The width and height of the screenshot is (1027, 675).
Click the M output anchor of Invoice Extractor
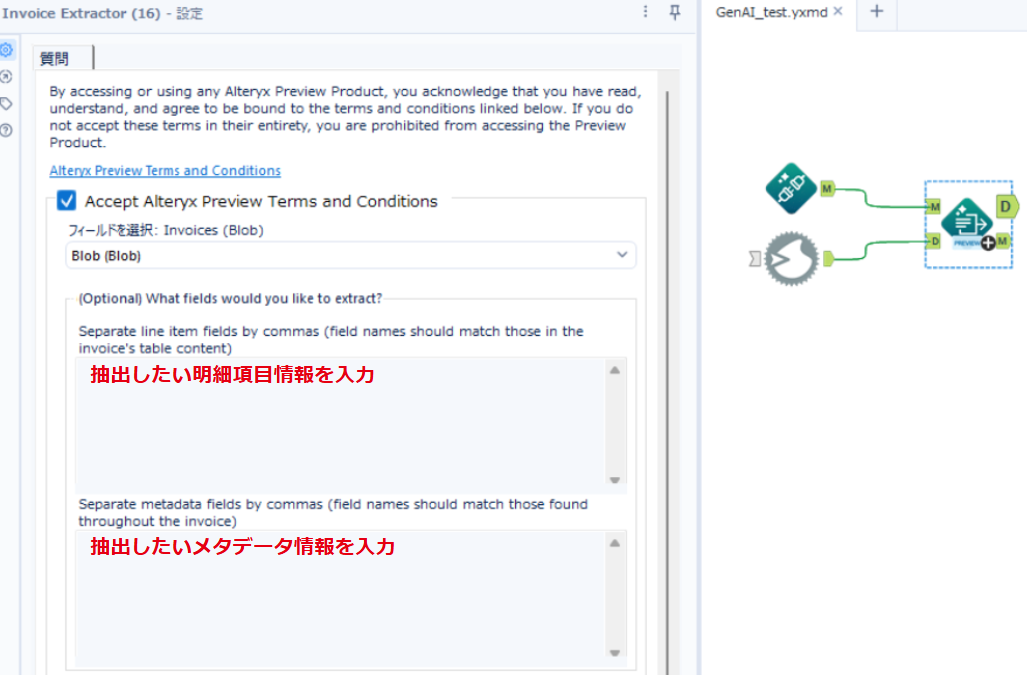tap(1002, 242)
